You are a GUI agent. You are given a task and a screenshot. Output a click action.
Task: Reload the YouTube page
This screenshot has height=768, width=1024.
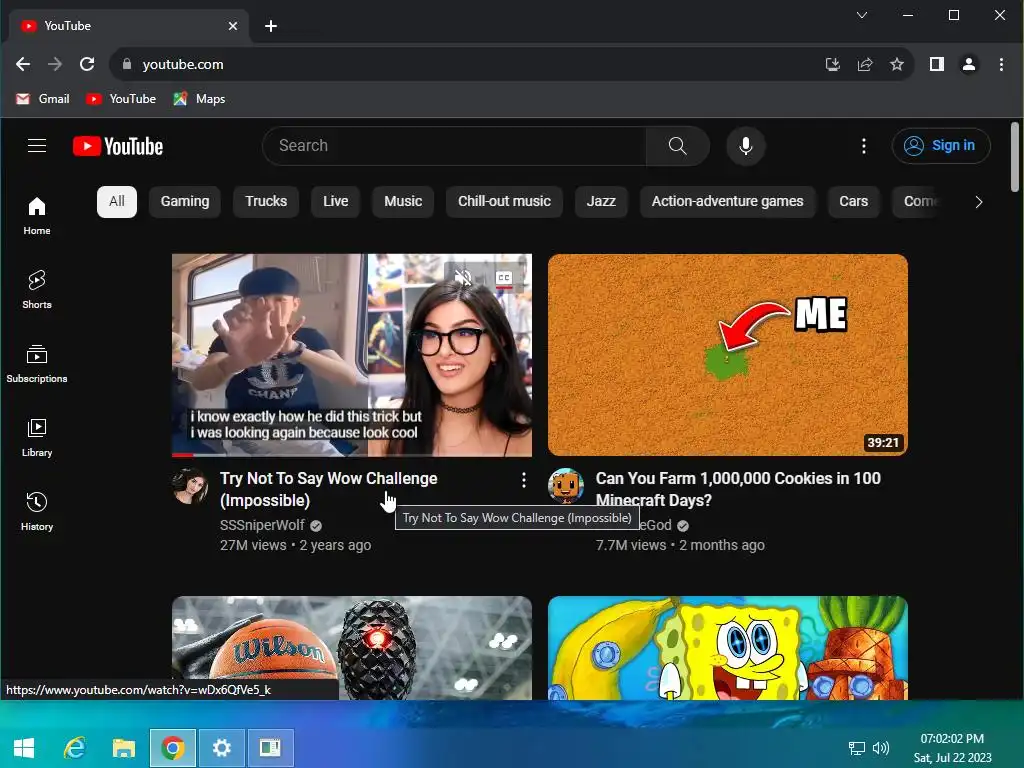pyautogui.click(x=87, y=64)
